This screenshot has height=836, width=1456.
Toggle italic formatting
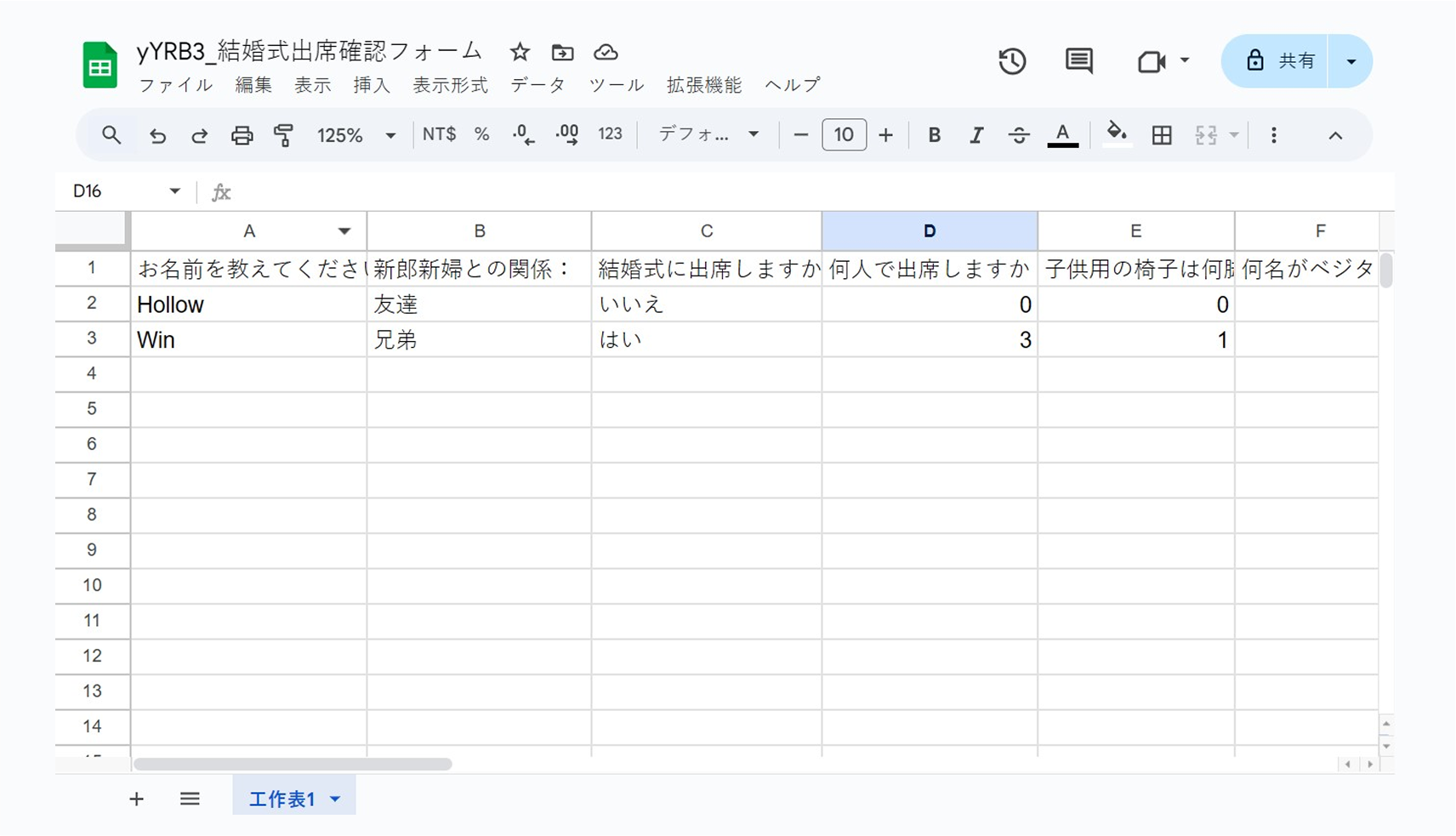click(x=976, y=134)
